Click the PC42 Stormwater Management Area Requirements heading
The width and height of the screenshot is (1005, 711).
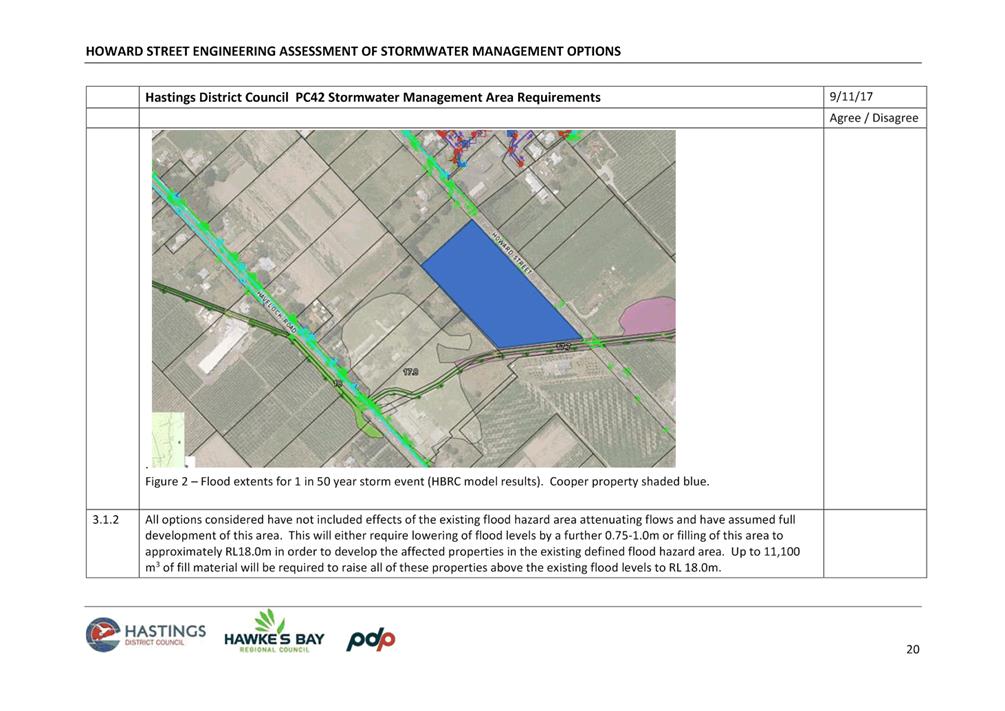coord(373,97)
